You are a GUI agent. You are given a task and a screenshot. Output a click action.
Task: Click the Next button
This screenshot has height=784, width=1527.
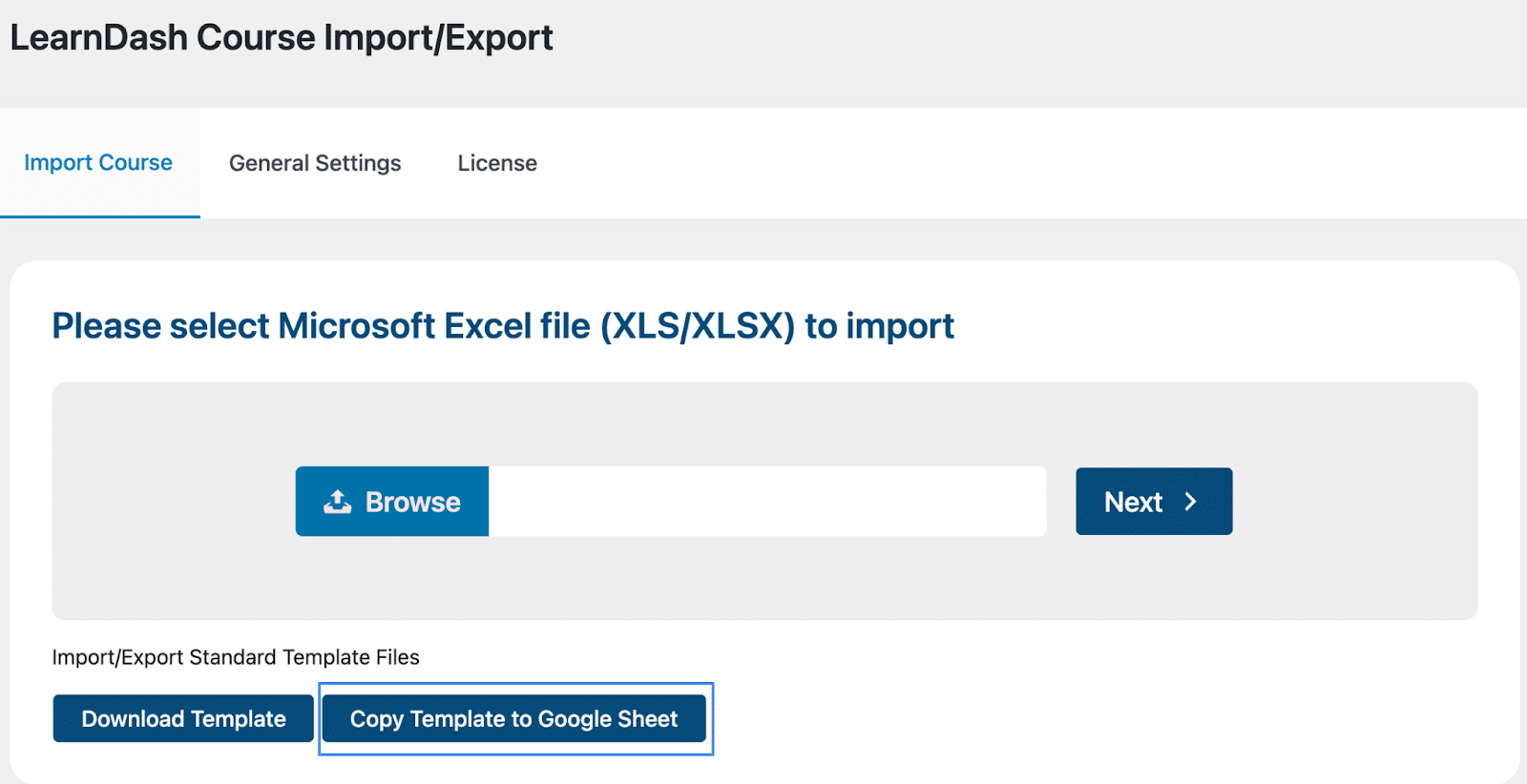pos(1154,502)
